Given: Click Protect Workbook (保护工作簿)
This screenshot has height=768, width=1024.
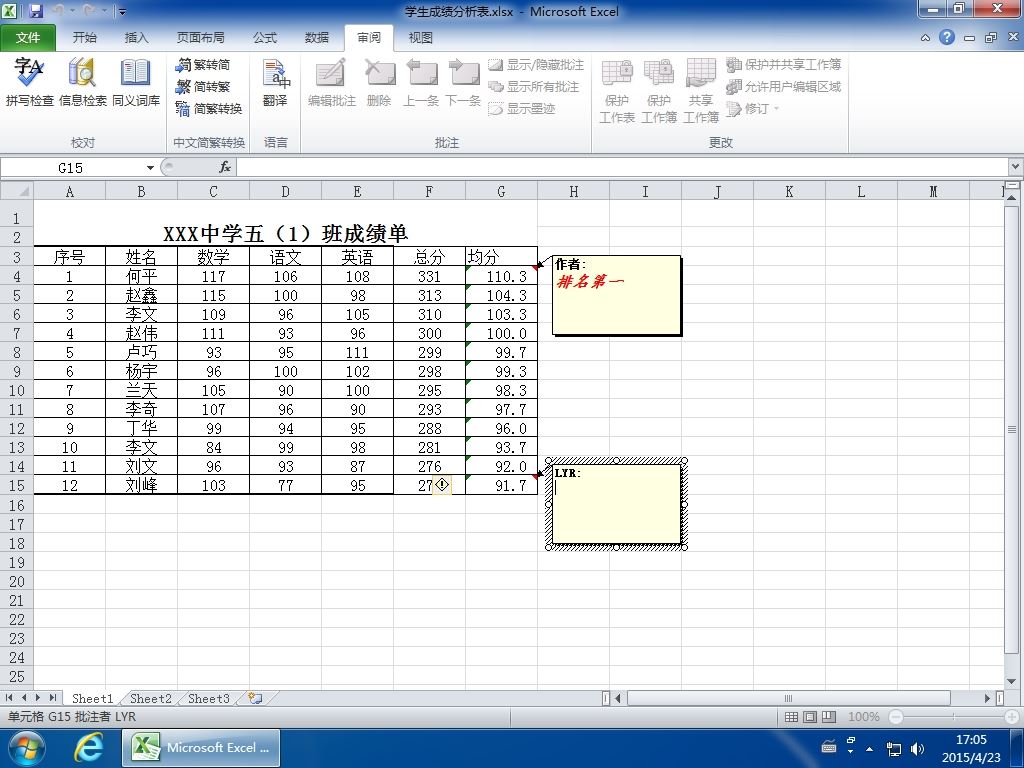Looking at the screenshot, I should (658, 91).
